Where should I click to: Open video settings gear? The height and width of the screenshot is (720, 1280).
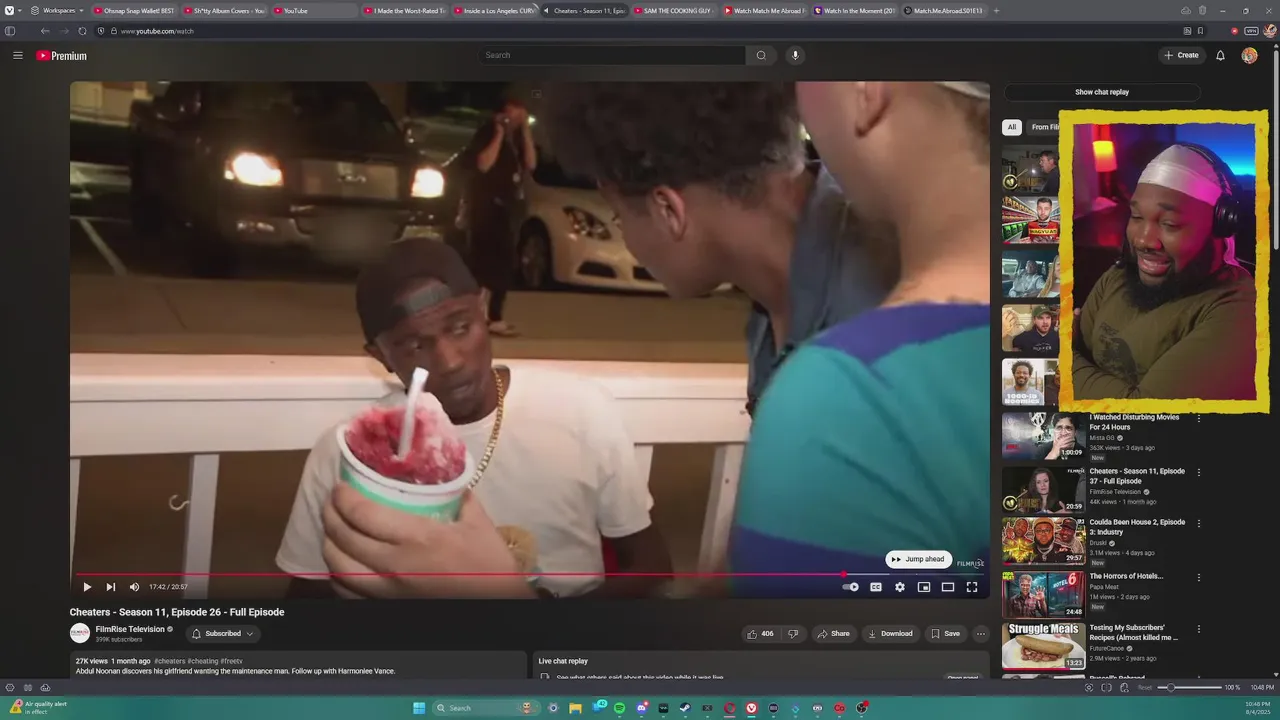pos(900,587)
